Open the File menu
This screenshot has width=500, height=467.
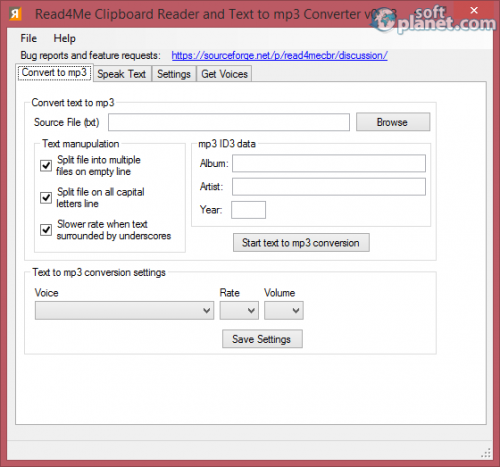tap(29, 38)
